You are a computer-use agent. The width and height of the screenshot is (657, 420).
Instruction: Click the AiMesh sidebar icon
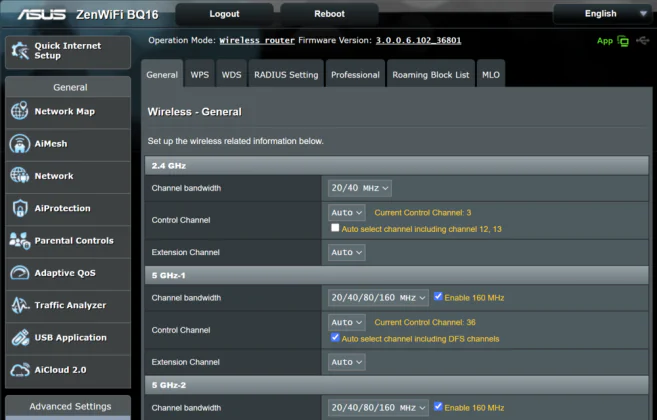tap(19, 143)
